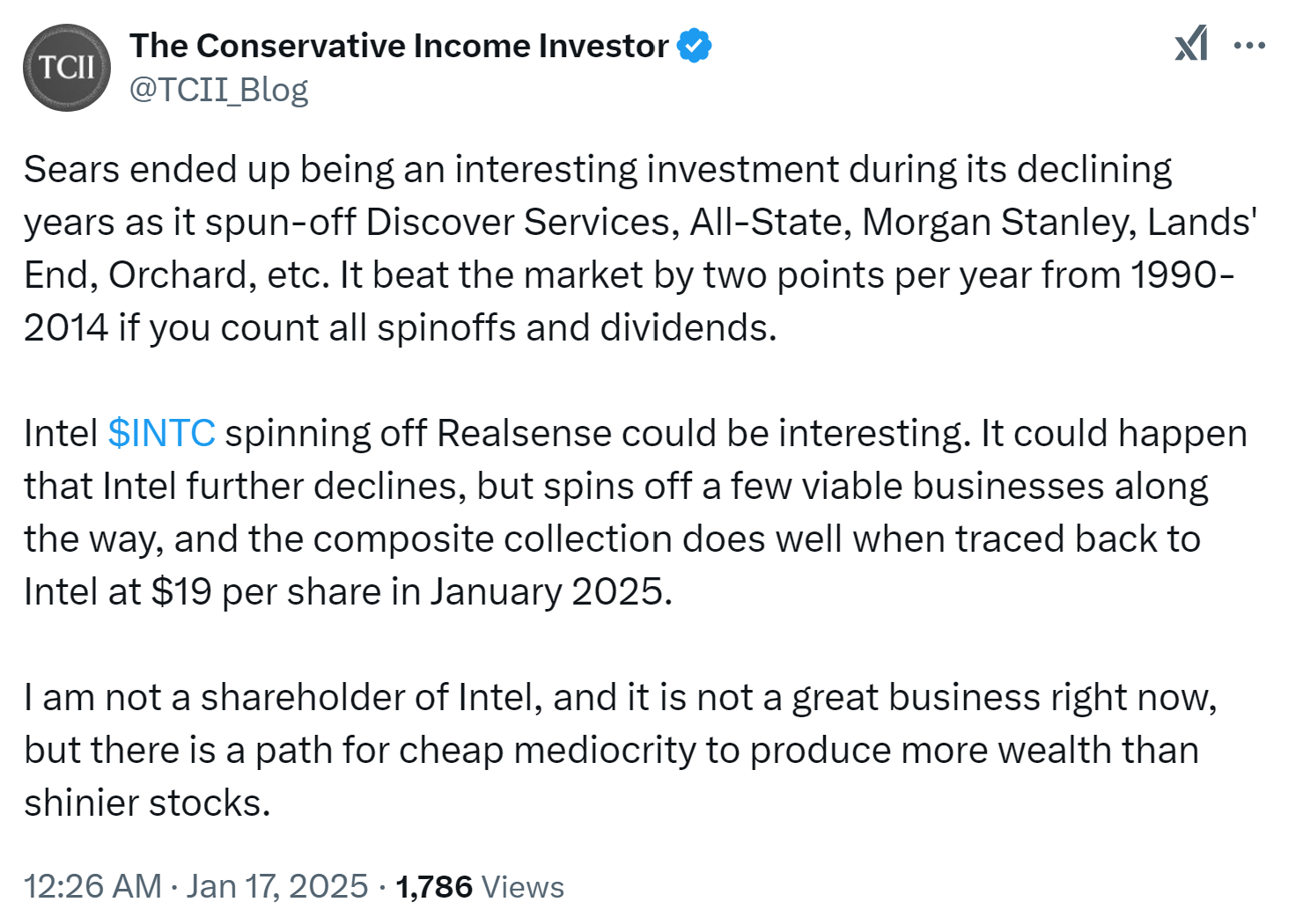Open Grok explanation icon for this post

1191,44
